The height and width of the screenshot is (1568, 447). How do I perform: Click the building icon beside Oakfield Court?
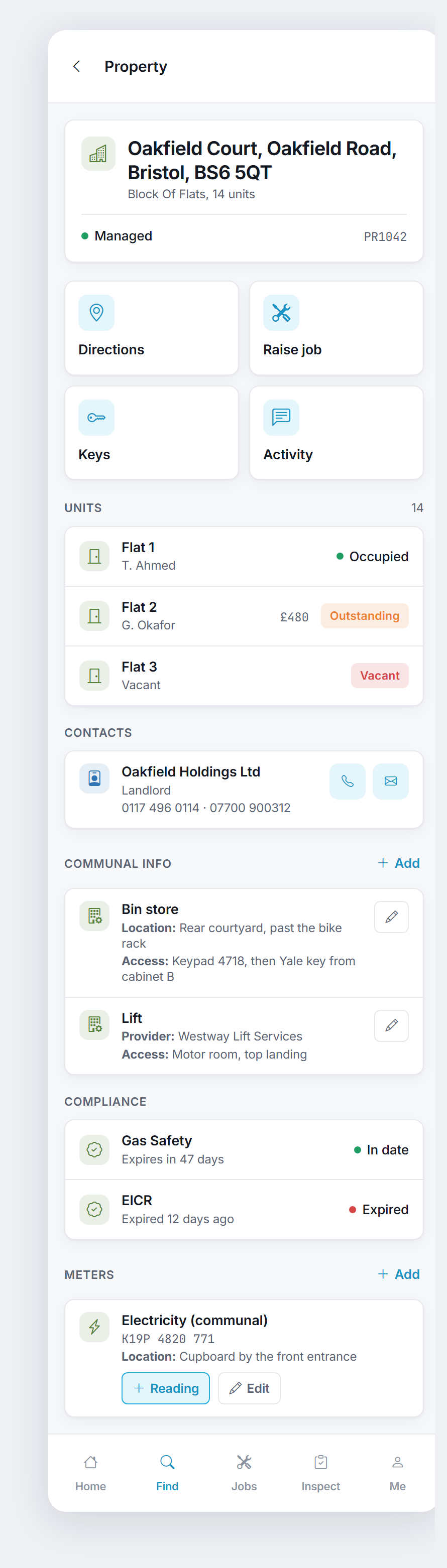(98, 154)
